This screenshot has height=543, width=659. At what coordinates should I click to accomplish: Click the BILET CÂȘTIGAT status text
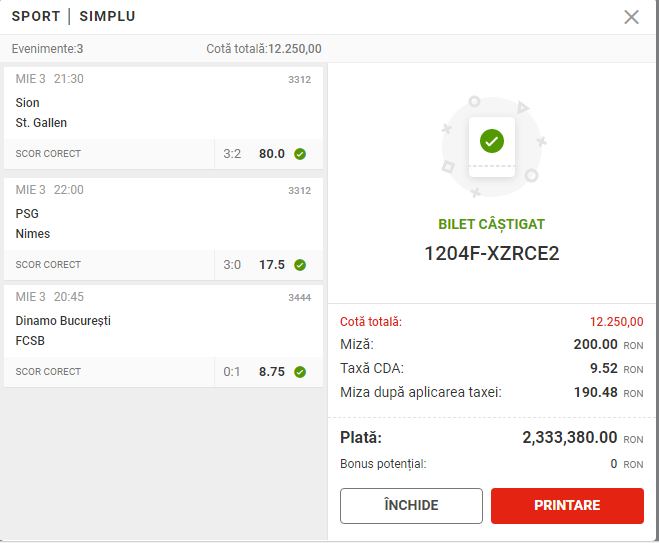coord(491,224)
